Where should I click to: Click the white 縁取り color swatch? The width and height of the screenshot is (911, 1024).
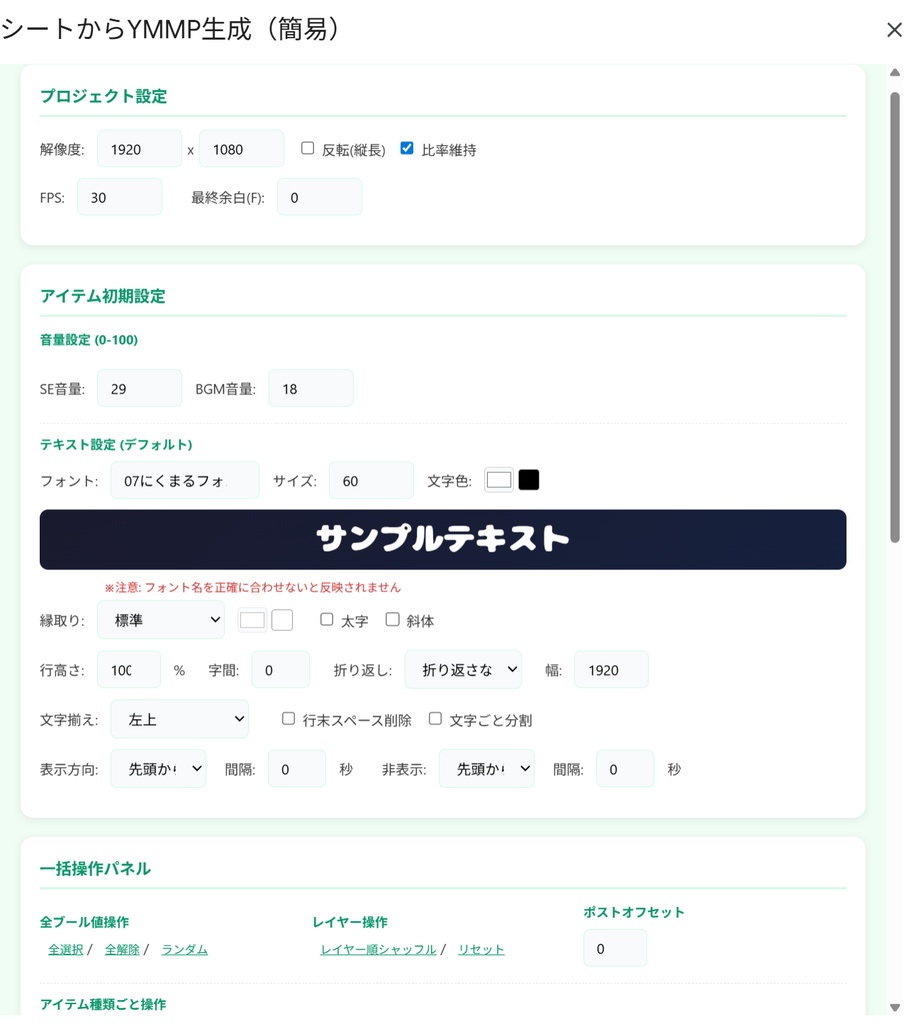pyautogui.click(x=251, y=620)
